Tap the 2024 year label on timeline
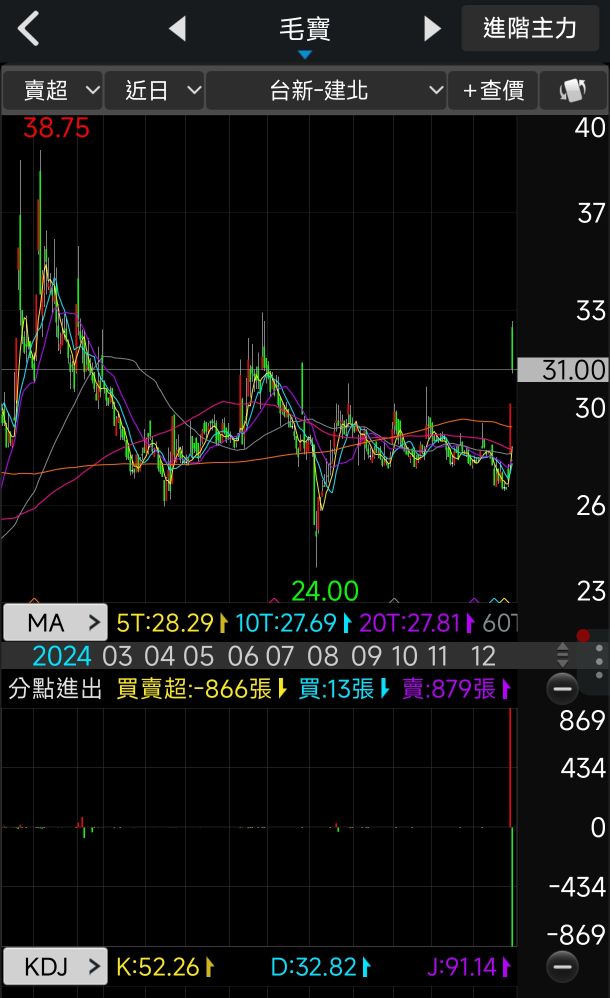Image resolution: width=610 pixels, height=998 pixels. pos(62,656)
